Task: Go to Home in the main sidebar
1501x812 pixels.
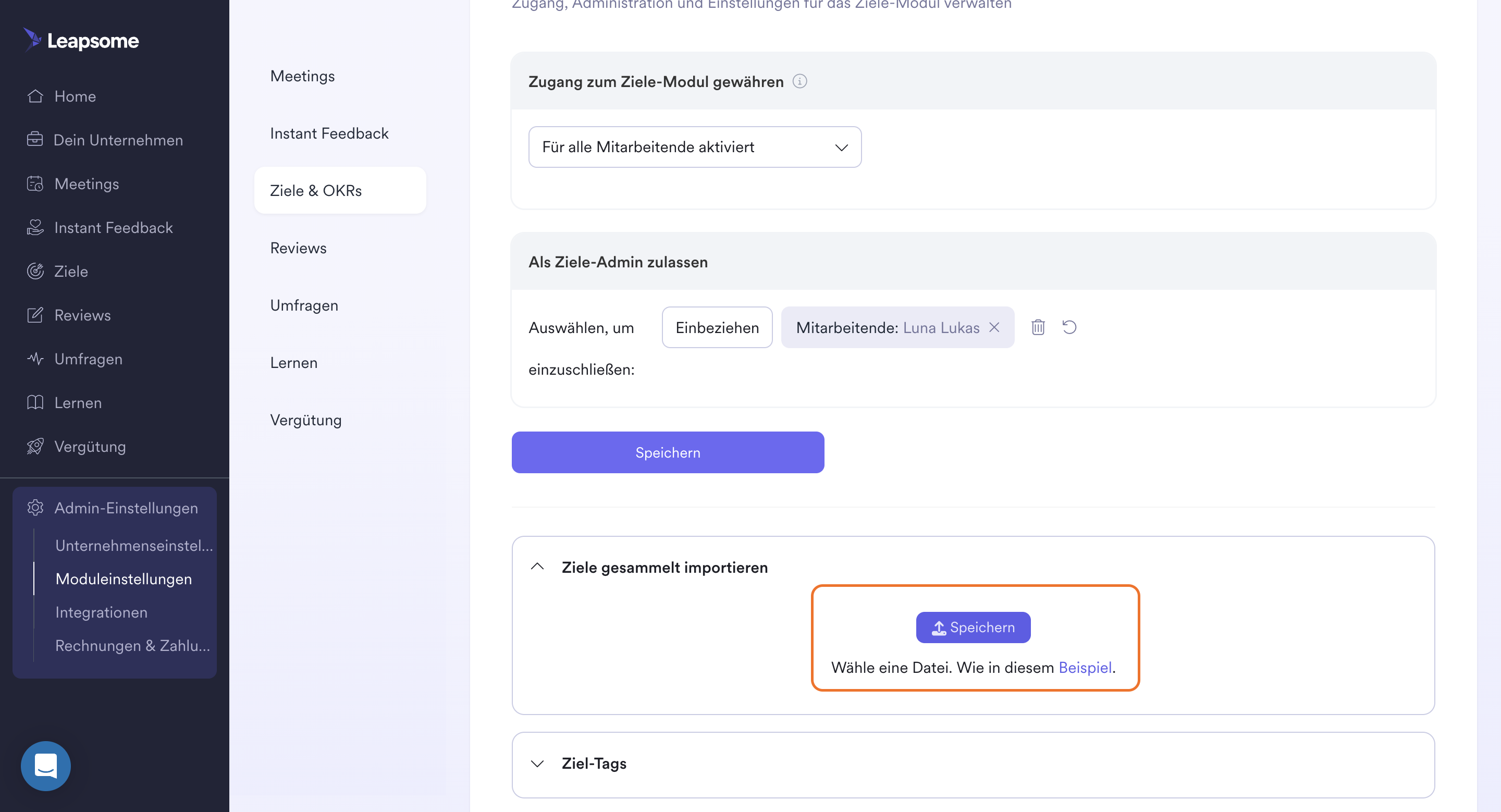Action: [x=75, y=96]
